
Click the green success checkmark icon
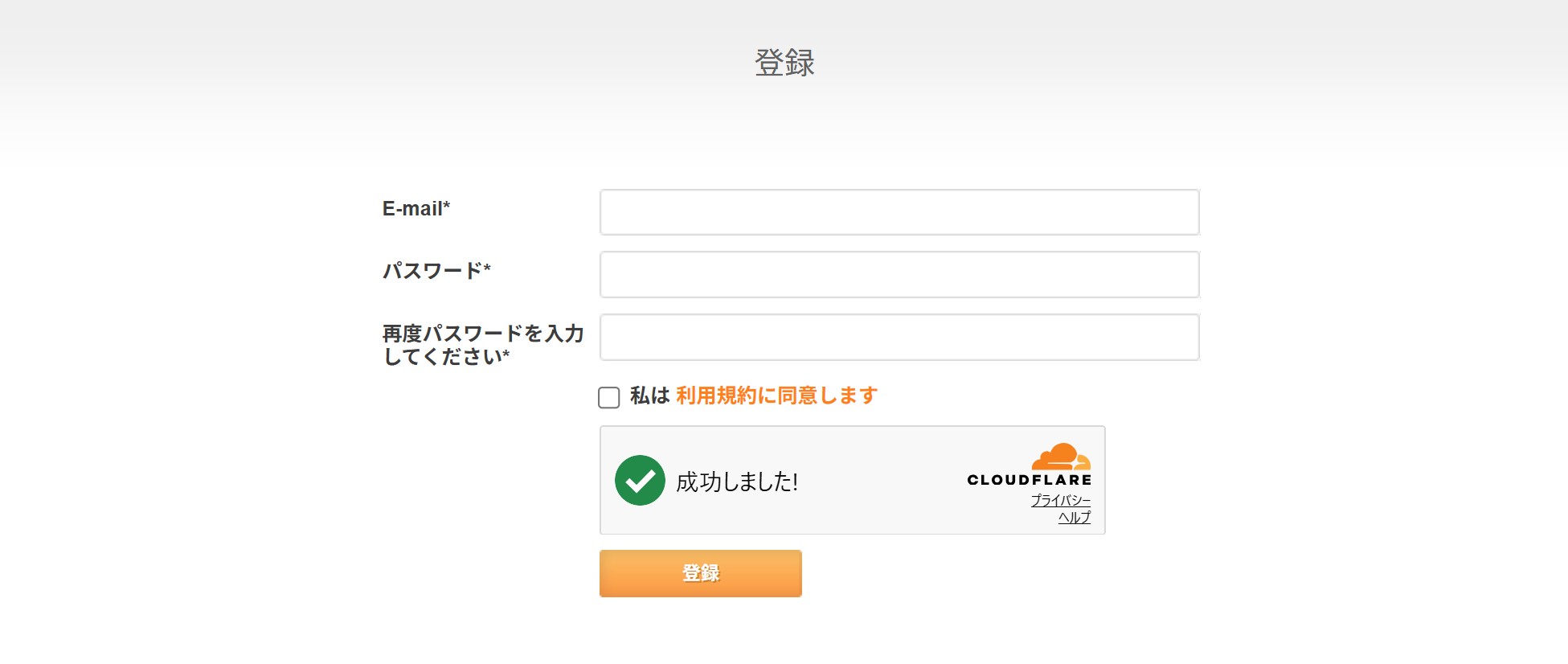(640, 481)
